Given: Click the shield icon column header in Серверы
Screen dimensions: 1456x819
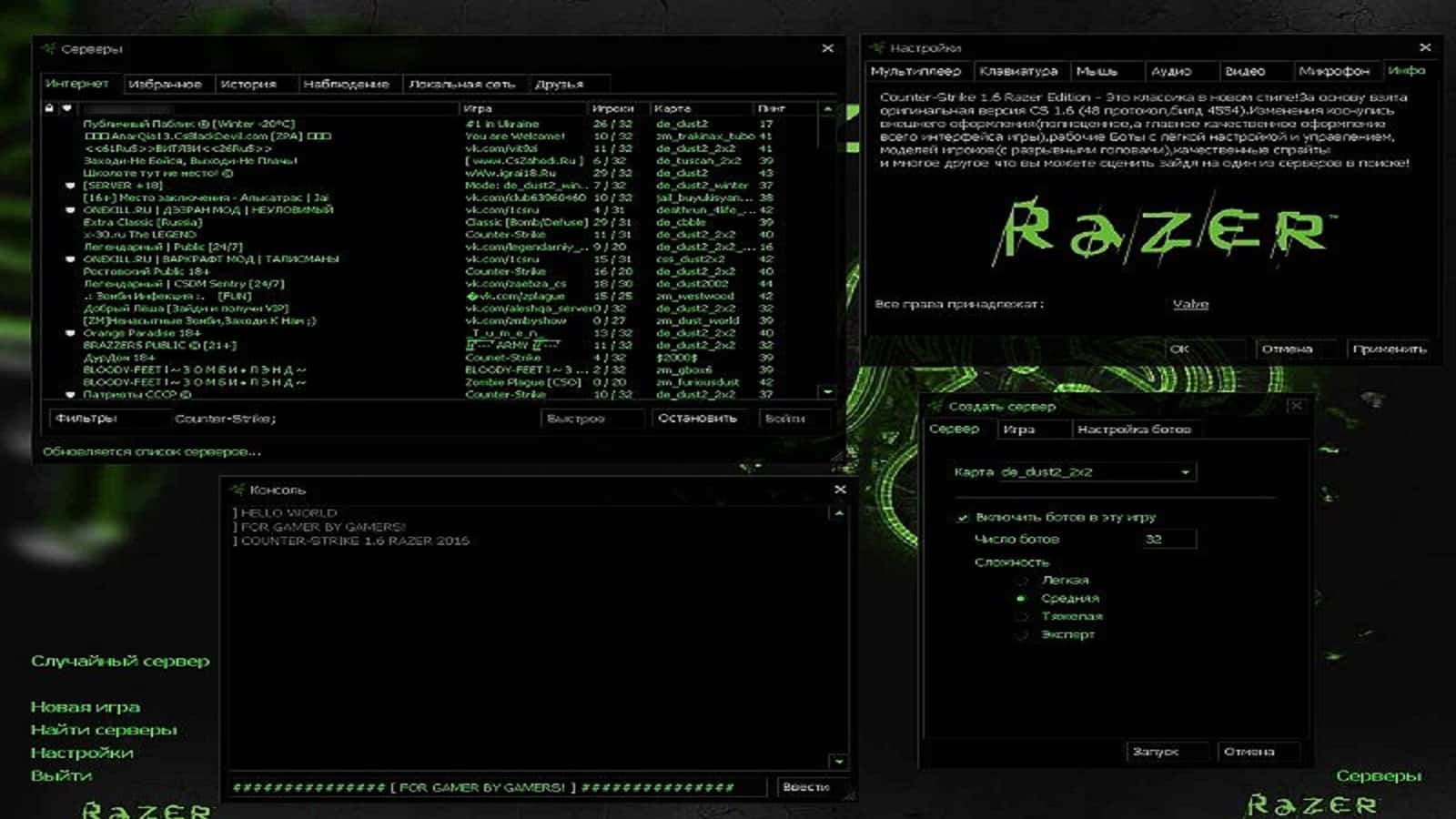Looking at the screenshot, I should 66,108.
